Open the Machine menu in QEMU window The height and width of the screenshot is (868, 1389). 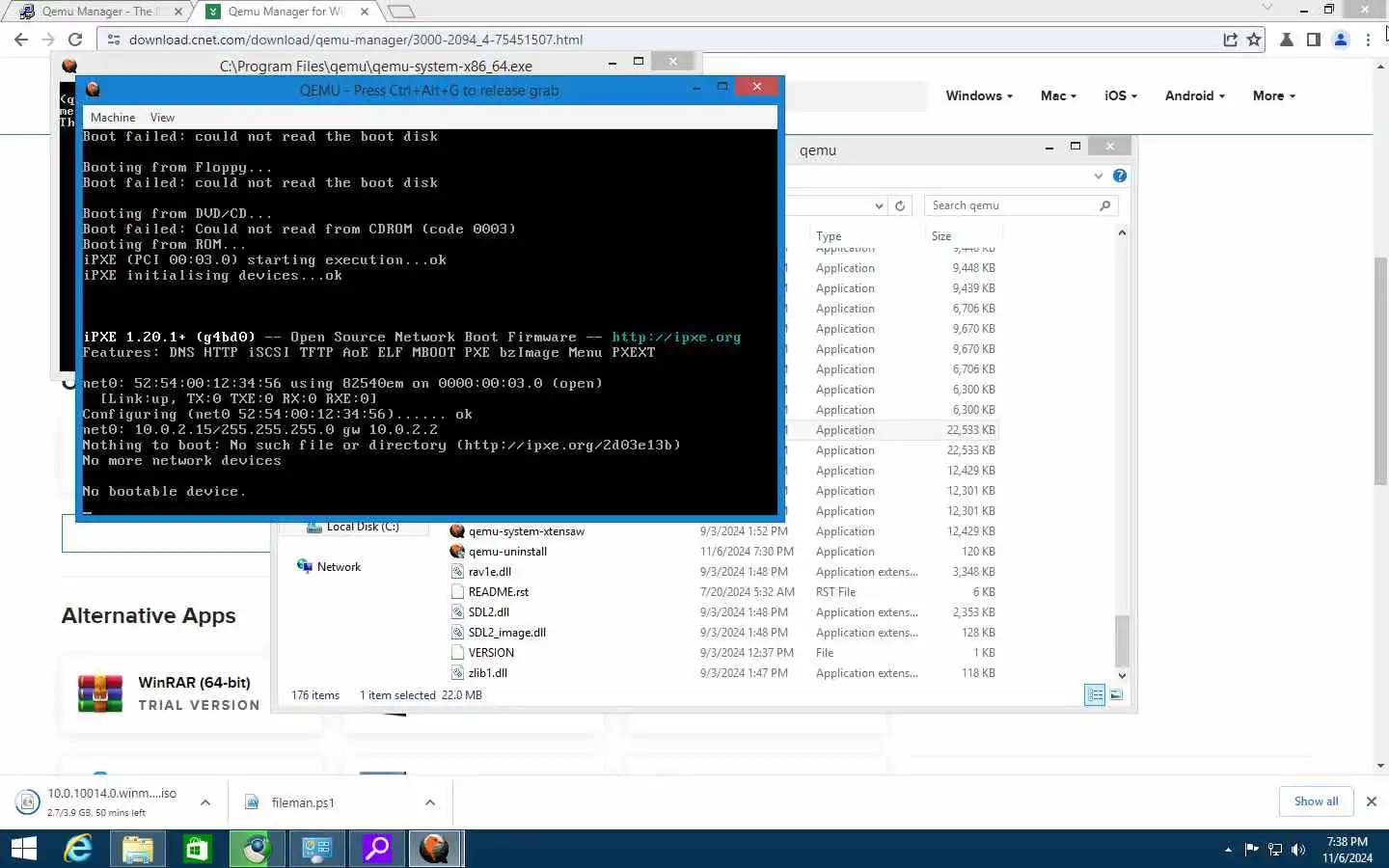pyautogui.click(x=113, y=118)
